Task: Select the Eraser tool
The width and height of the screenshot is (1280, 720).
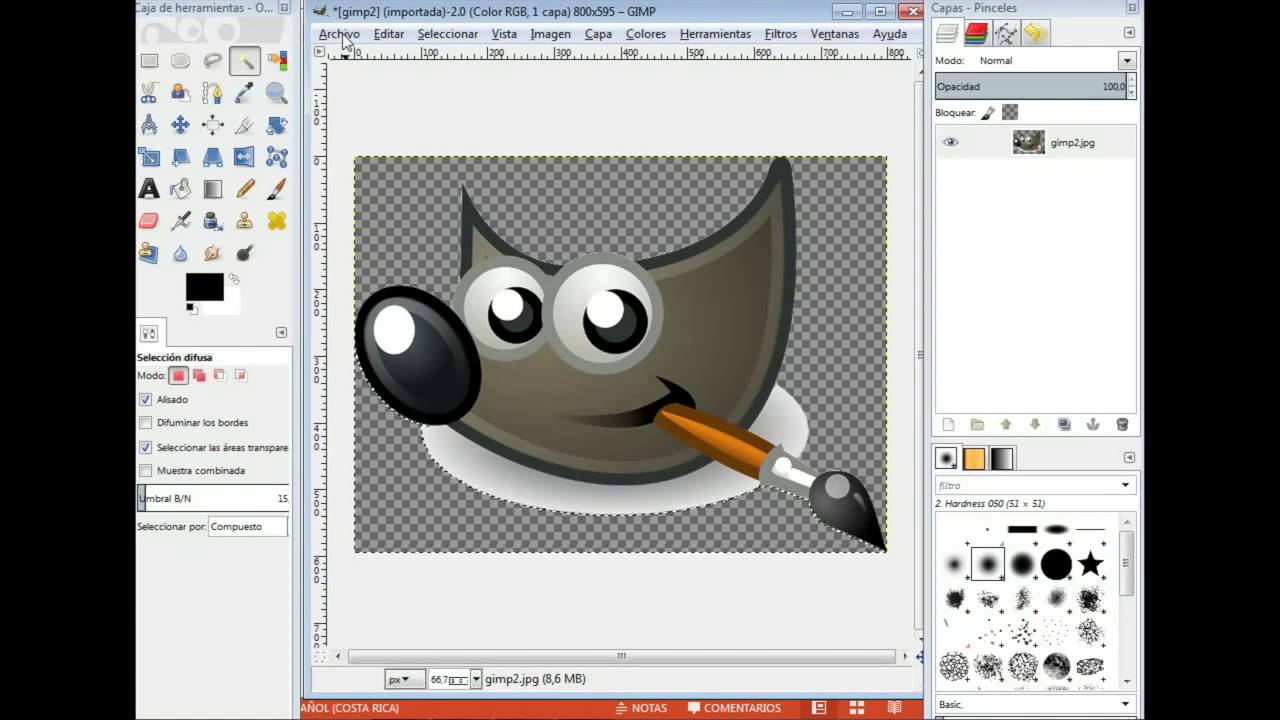Action: point(149,221)
